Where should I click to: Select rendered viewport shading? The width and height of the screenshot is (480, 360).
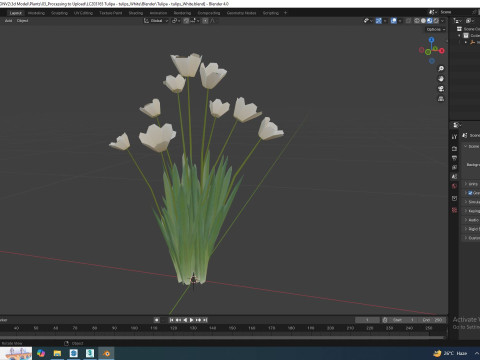[436, 21]
